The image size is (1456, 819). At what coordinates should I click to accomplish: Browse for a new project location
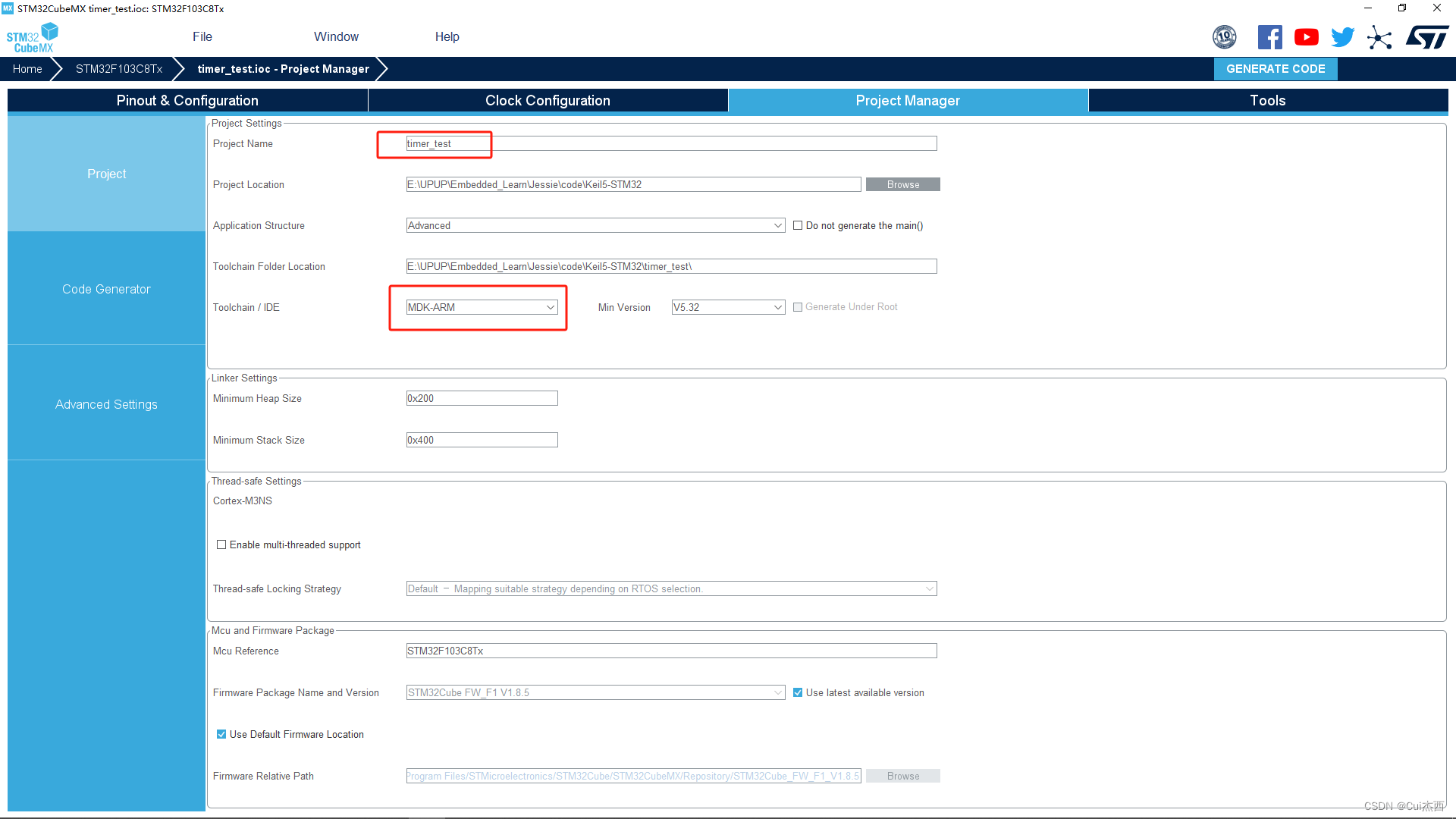902,184
